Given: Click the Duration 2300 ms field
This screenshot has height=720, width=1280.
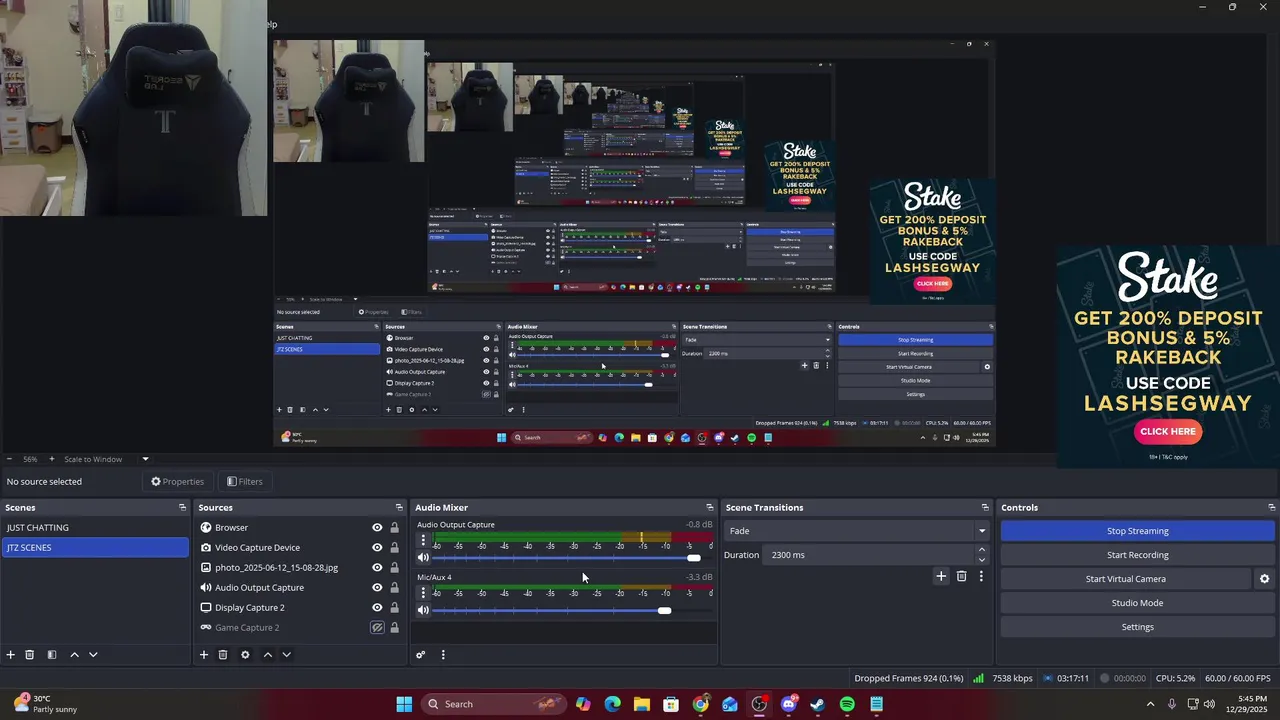Looking at the screenshot, I should (870, 555).
